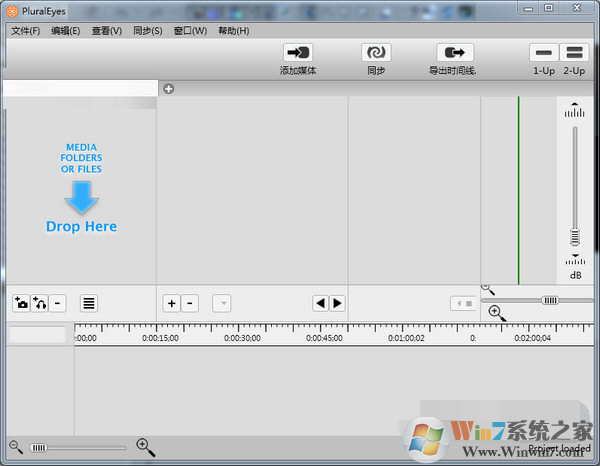Click the Add Media (添加媒体) toolbar icon
Screen dimensions: 600x466
298,52
